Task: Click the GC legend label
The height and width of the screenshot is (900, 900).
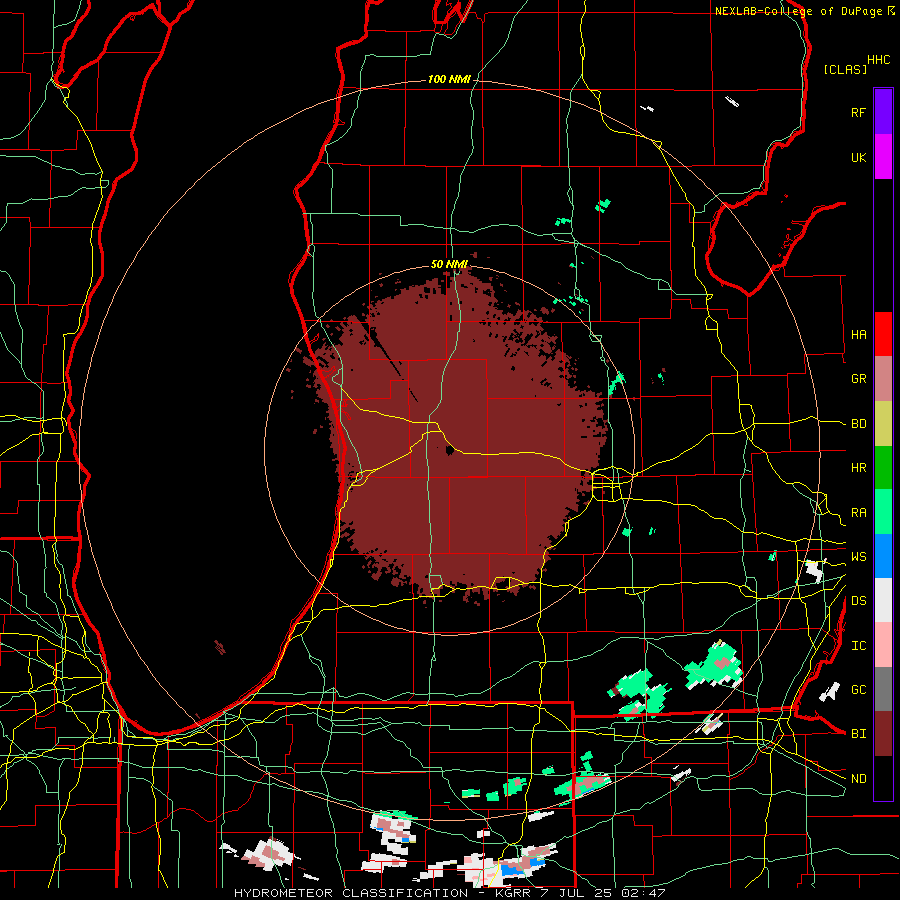Action: 858,690
